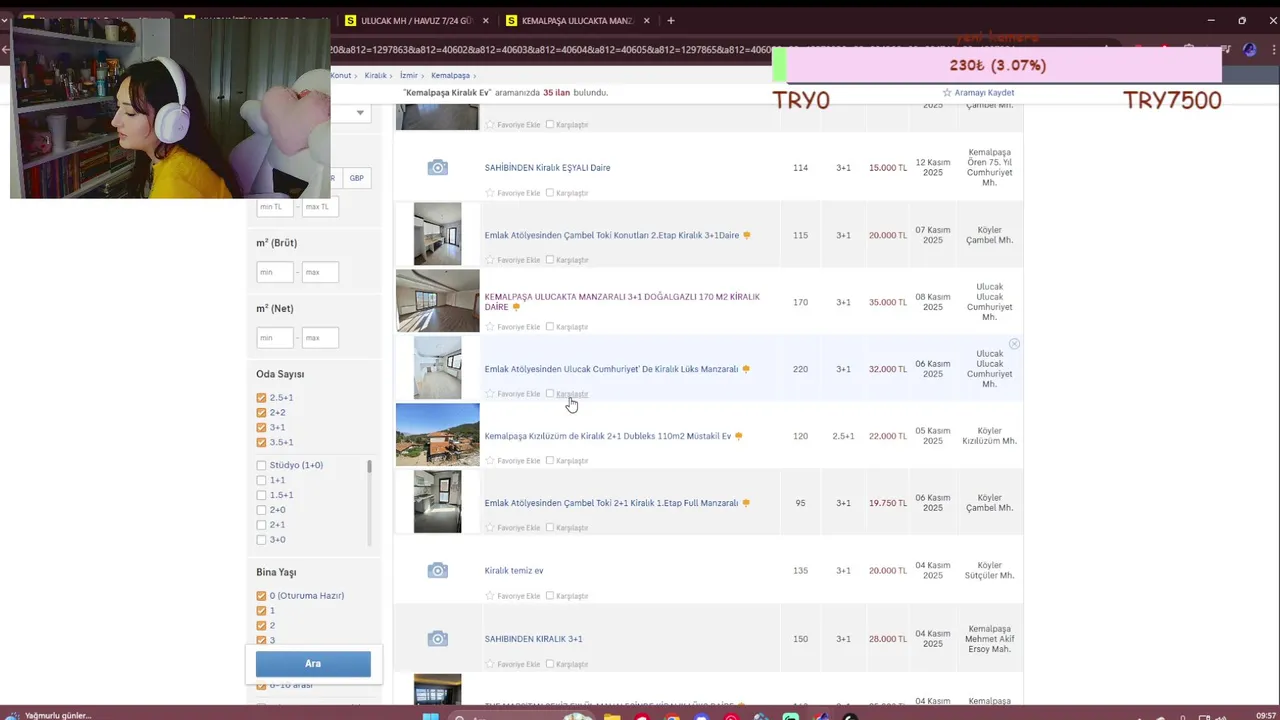Uncheck the 2+2 room count checkbox
This screenshot has height=720, width=1280.
pos(261,413)
